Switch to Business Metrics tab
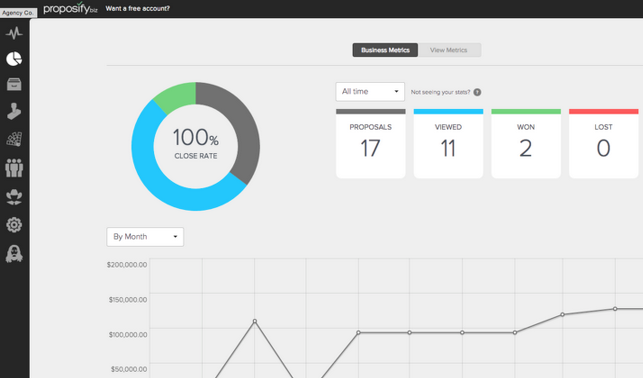The image size is (643, 378). (385, 50)
